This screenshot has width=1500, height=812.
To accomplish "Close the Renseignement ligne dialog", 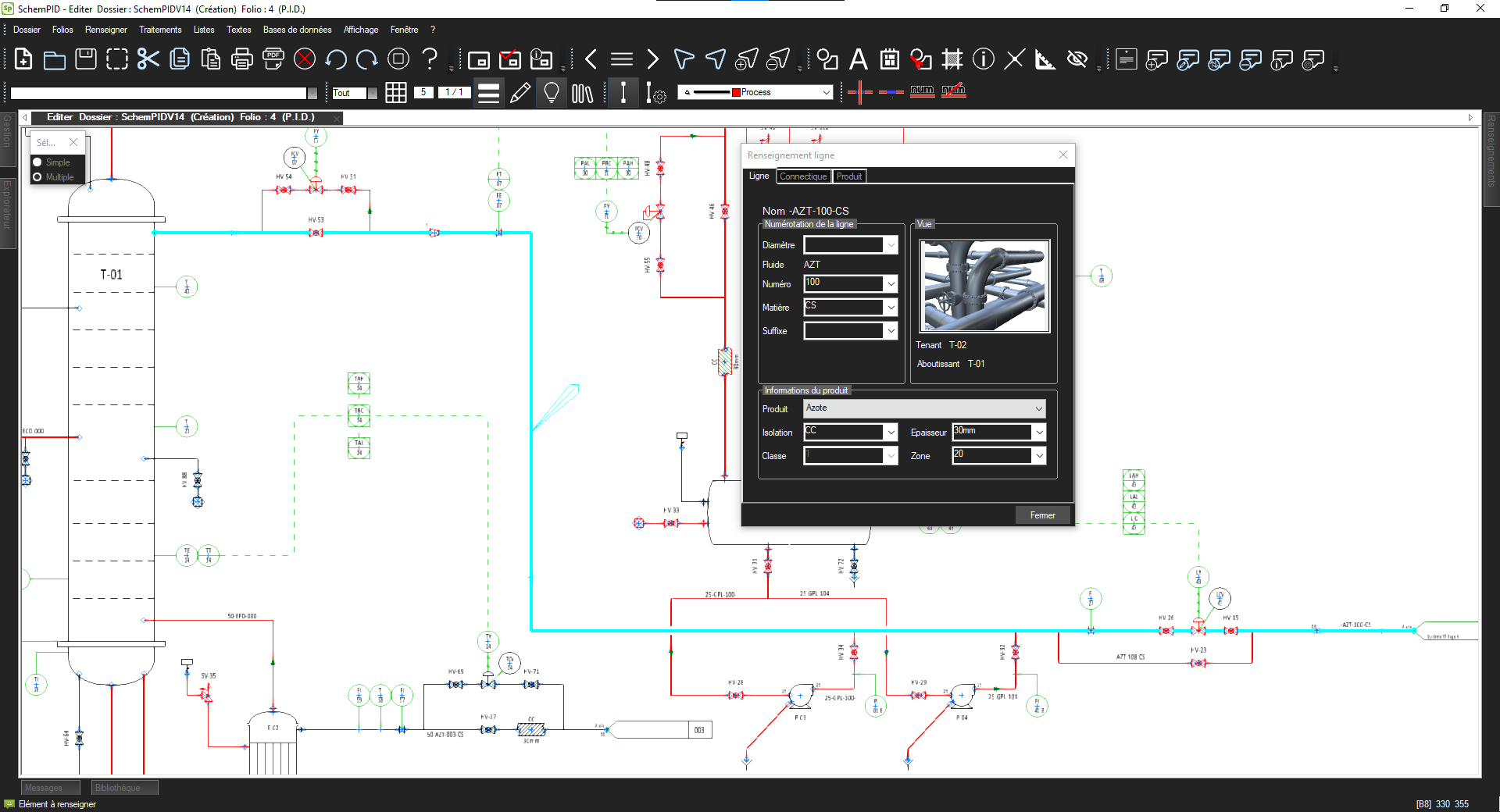I will pyautogui.click(x=1063, y=155).
